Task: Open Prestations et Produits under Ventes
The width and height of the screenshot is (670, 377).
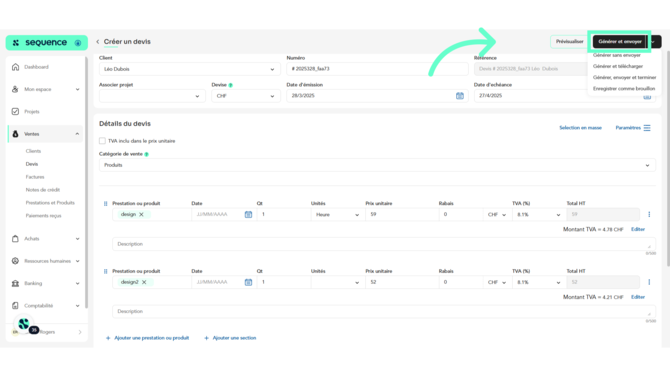Action: pos(50,203)
